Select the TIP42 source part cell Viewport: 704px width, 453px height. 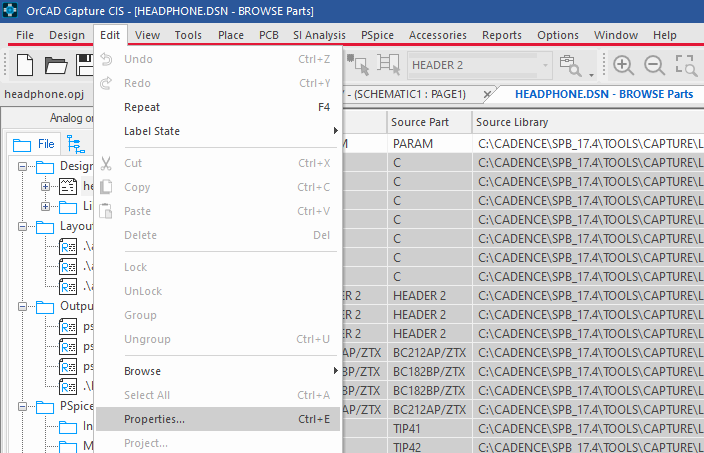pyautogui.click(x=429, y=447)
